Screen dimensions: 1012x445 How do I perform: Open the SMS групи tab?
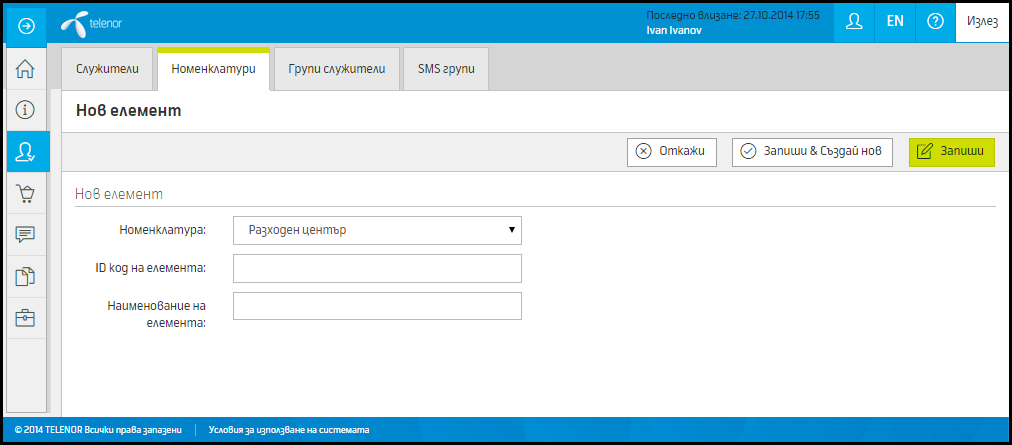pos(446,68)
